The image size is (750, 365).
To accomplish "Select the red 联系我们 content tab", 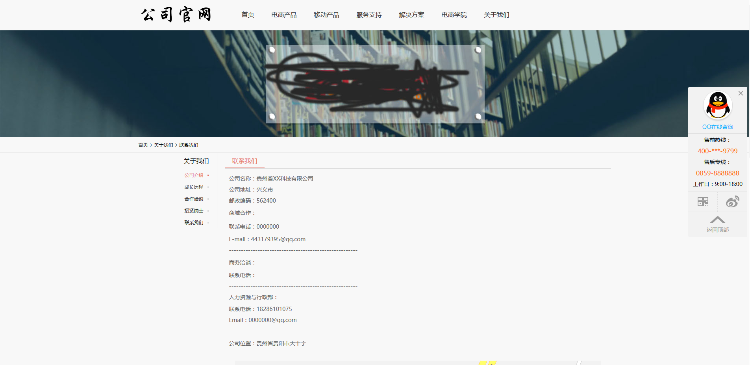I will coord(244,162).
